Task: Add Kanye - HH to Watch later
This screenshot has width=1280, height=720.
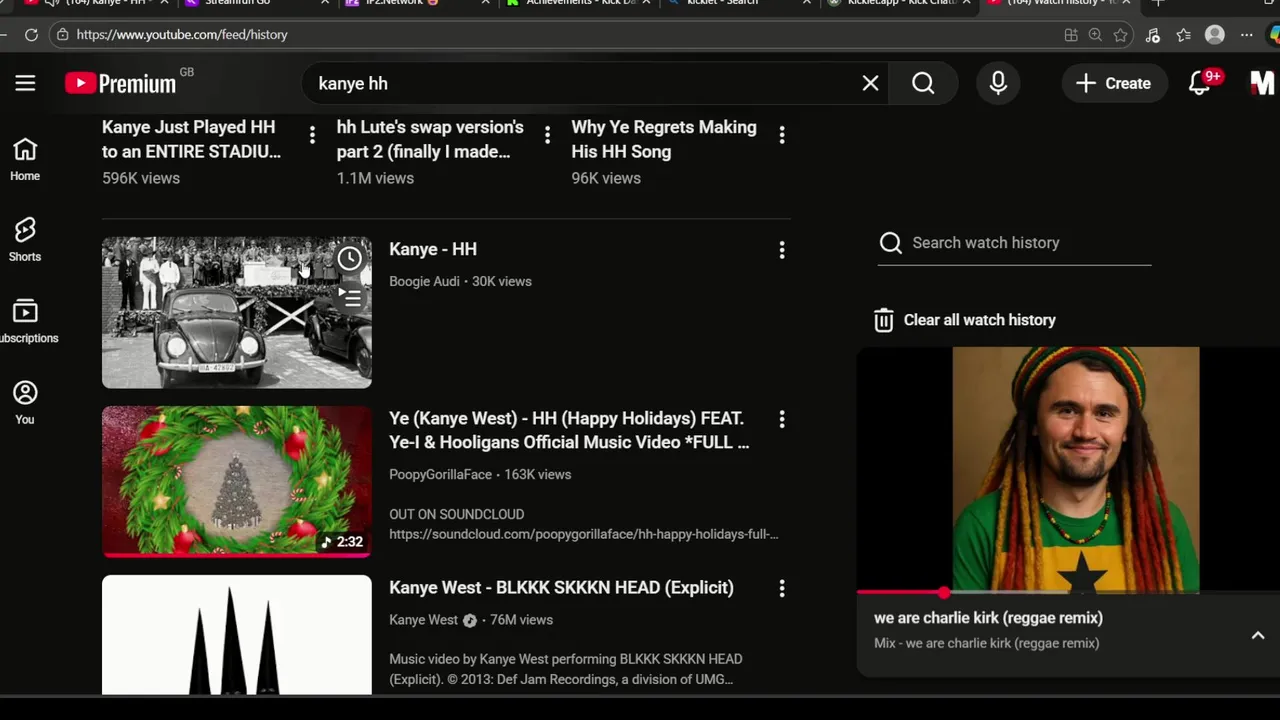Action: point(349,259)
